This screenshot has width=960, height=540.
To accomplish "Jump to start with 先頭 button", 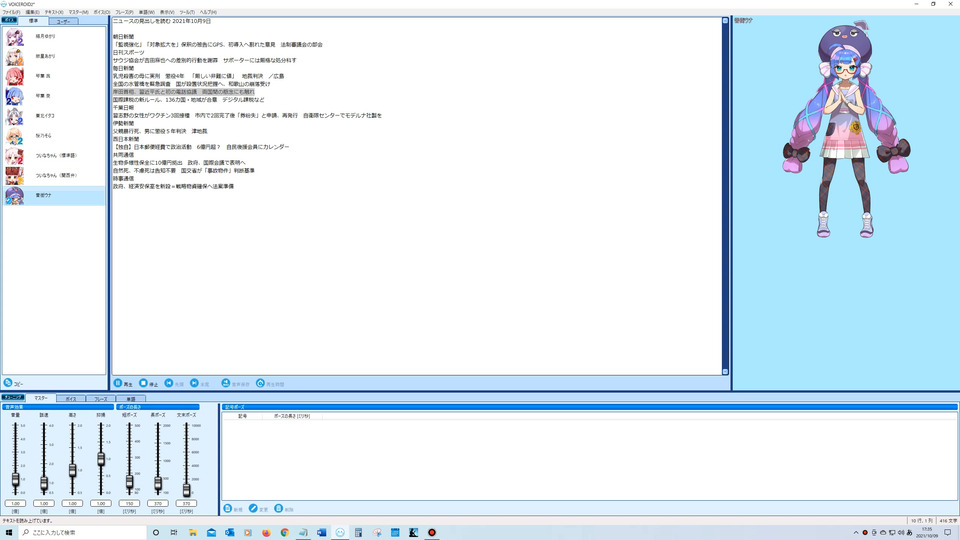I will [174, 383].
